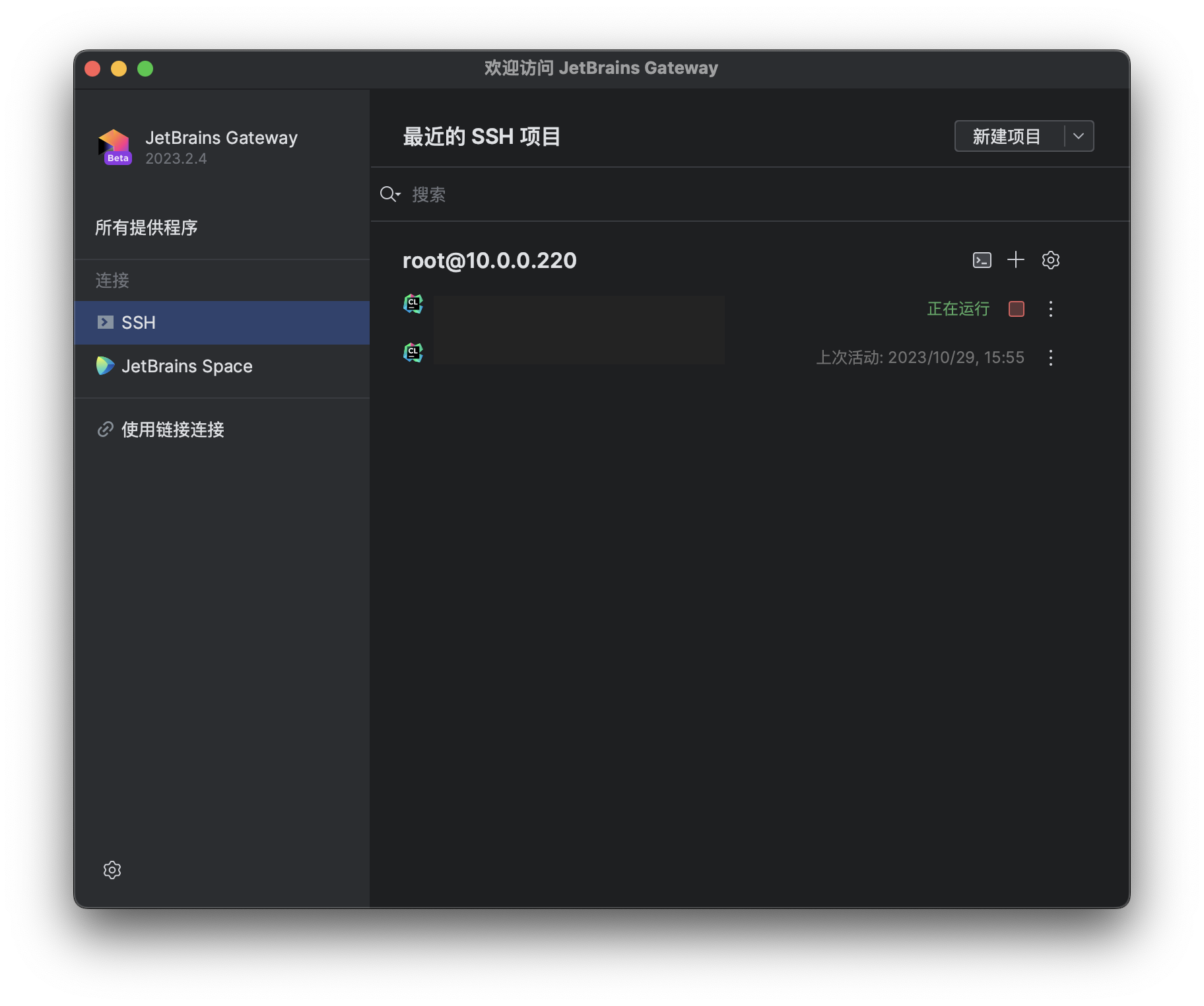1204x1006 pixels.
Task: Click the plus icon to add new project
Action: click(1016, 260)
